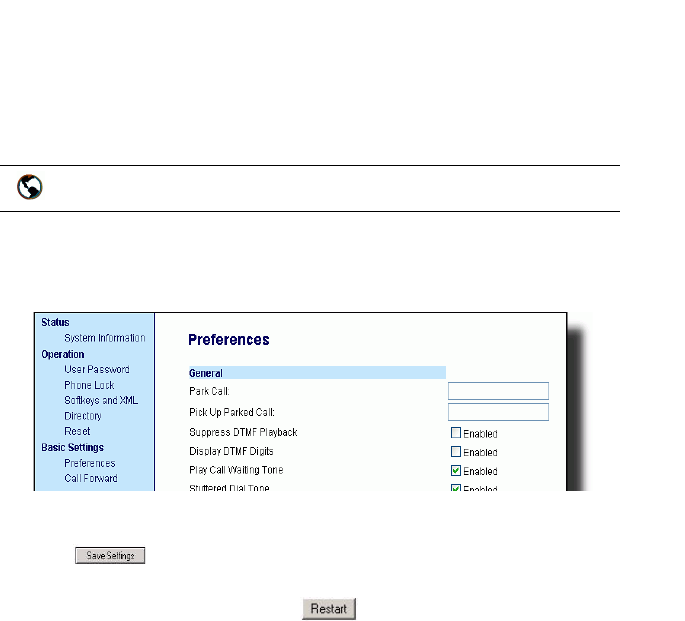This screenshot has width=685, height=621.
Task: Click into the Park Call field
Action: tap(498, 391)
